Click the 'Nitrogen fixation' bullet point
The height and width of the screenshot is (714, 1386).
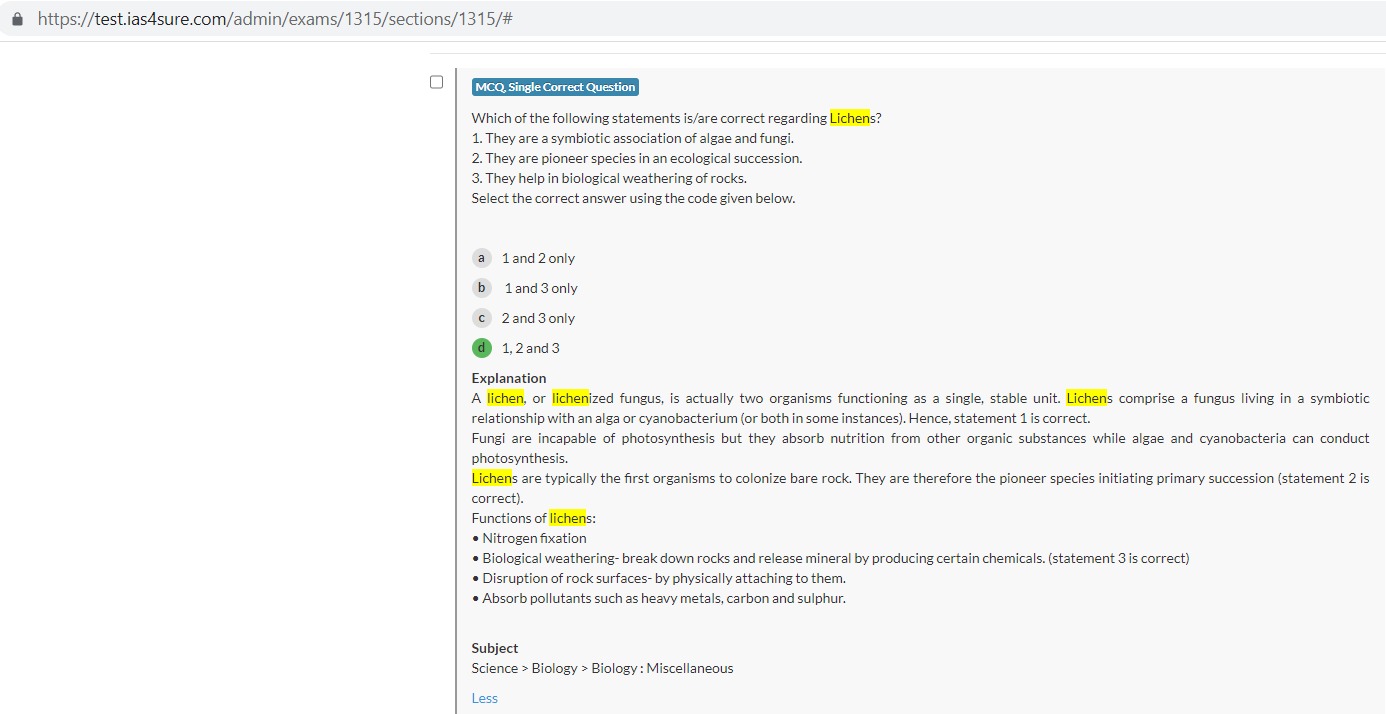pos(534,538)
